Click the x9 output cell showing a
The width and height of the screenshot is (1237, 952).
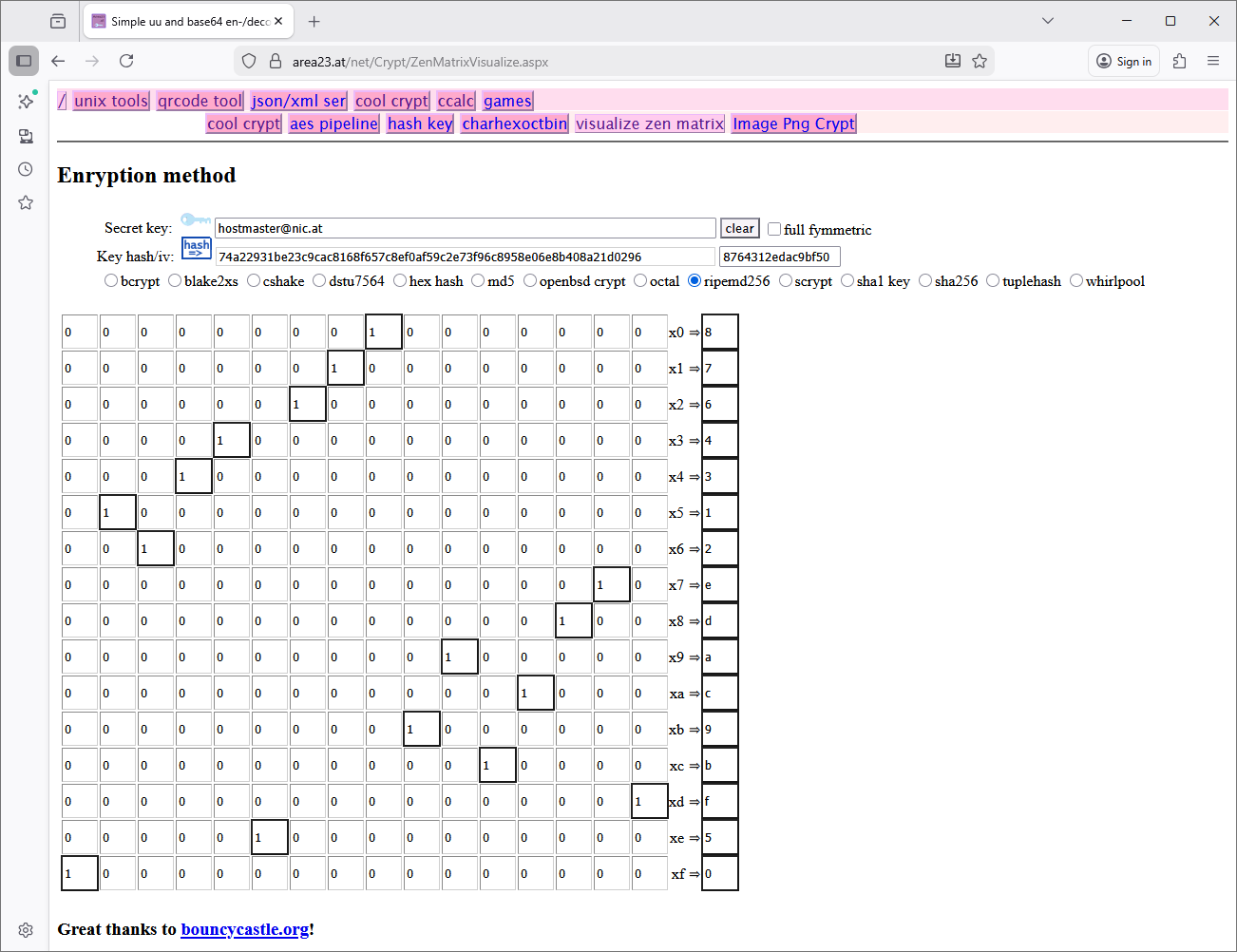720,657
